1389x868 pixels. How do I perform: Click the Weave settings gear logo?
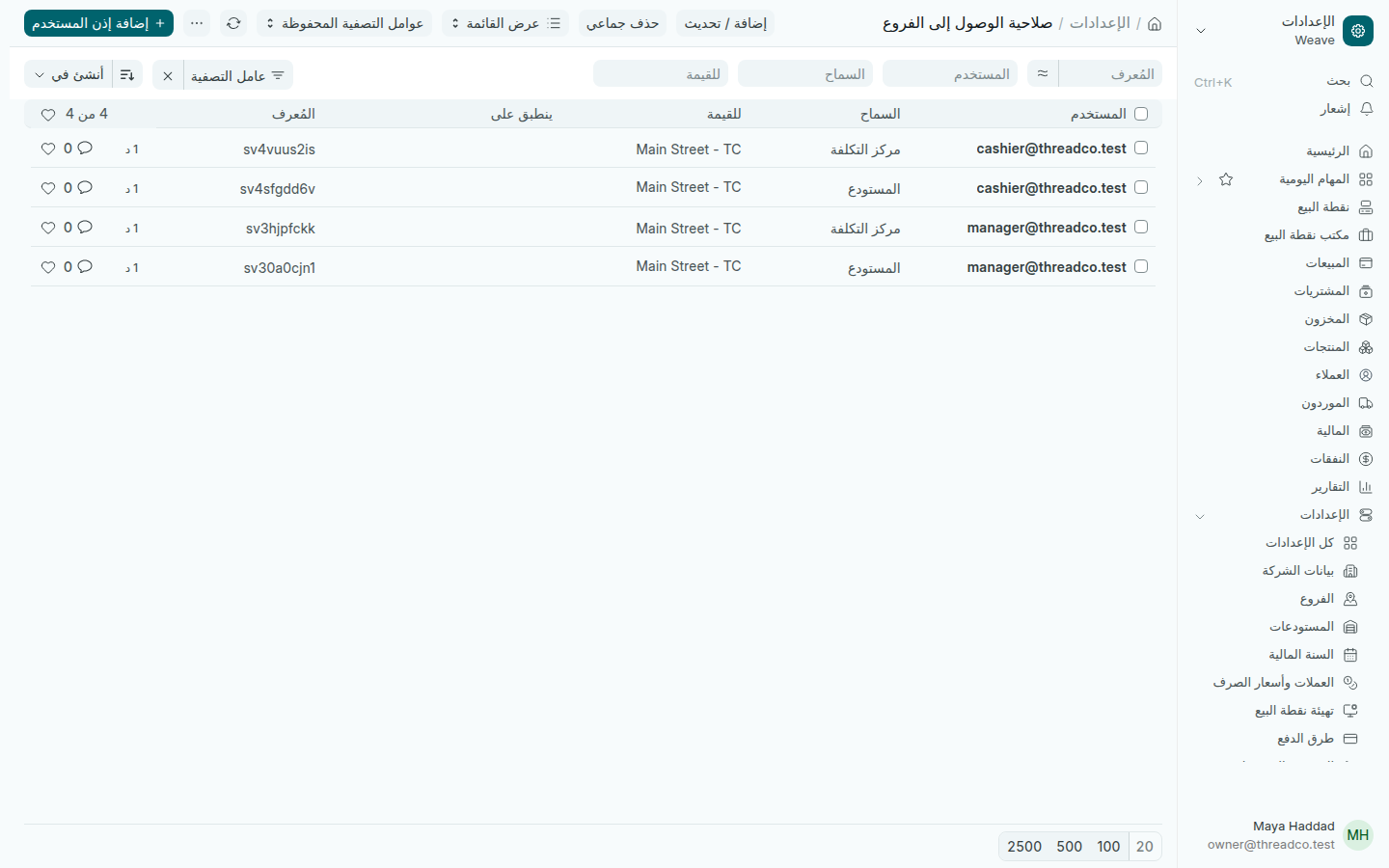[1358, 31]
